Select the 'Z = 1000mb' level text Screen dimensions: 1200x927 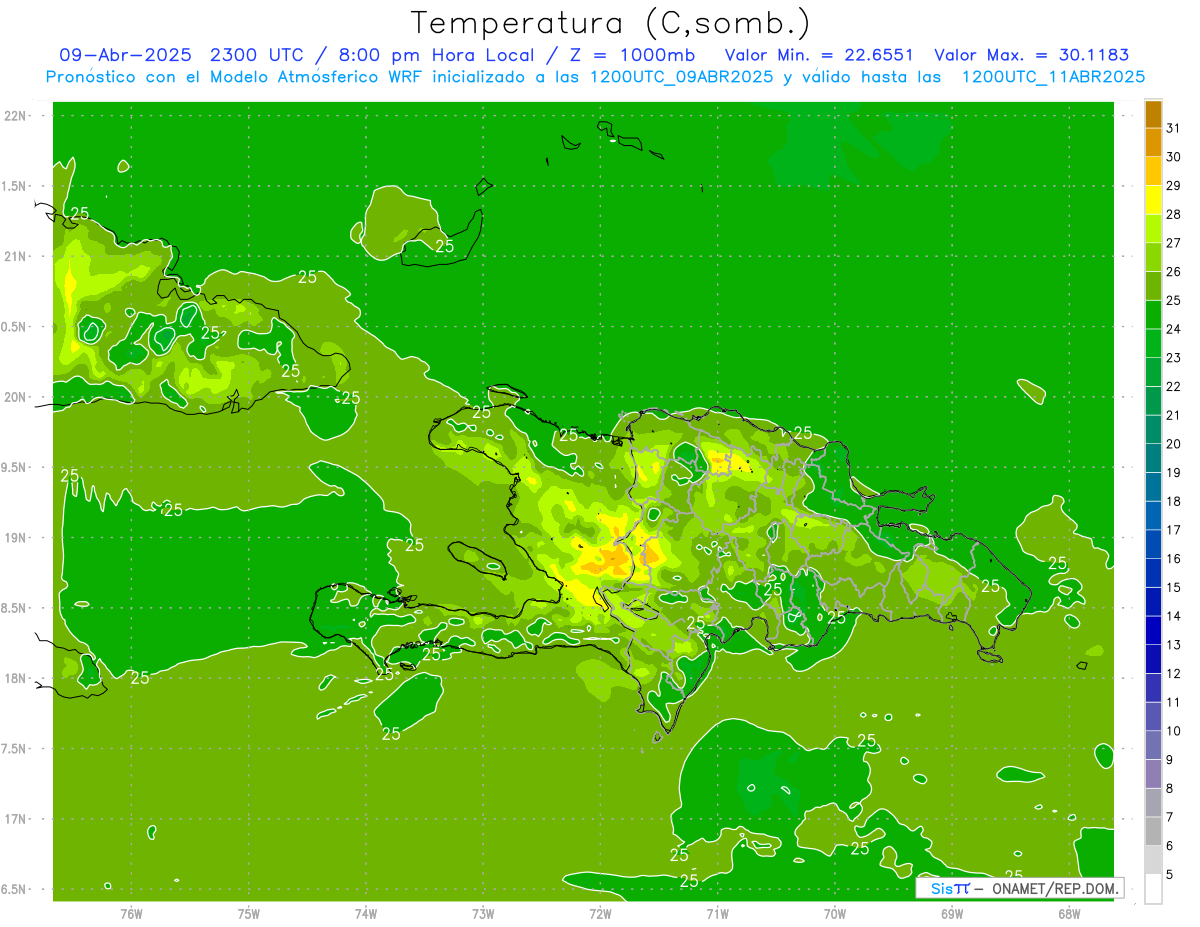pos(632,55)
